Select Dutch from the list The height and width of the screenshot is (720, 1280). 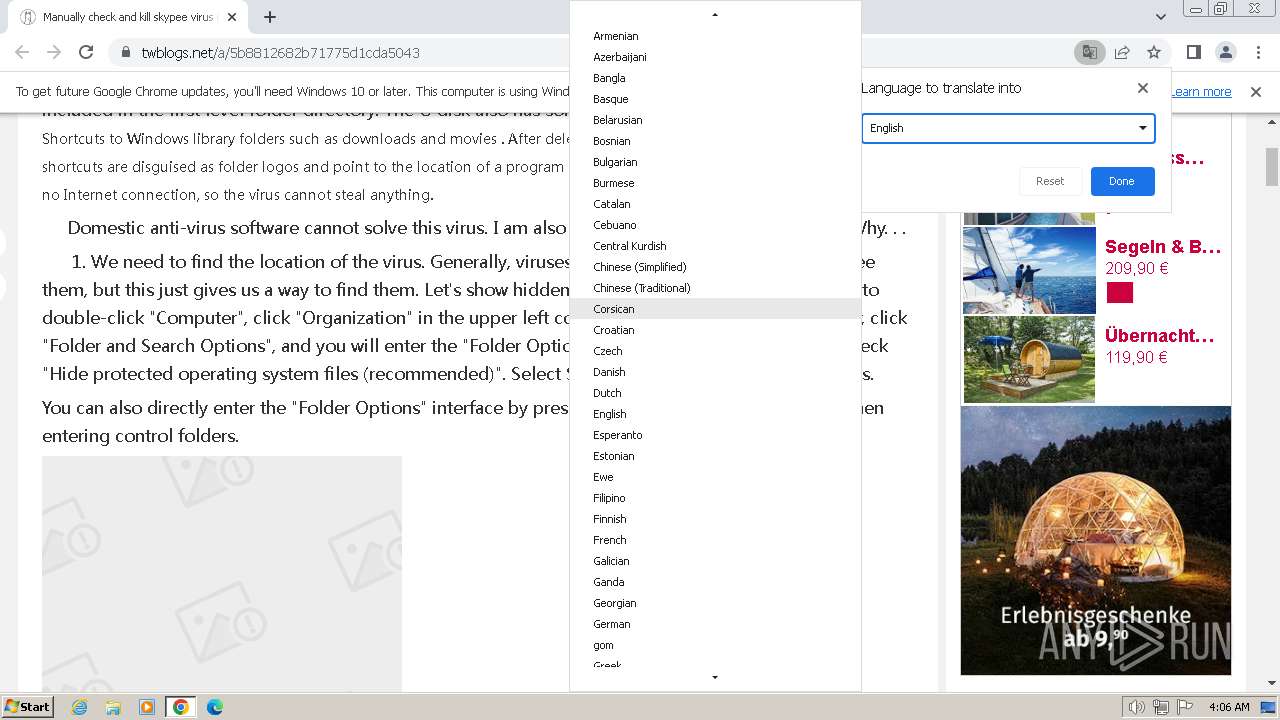coord(715,393)
